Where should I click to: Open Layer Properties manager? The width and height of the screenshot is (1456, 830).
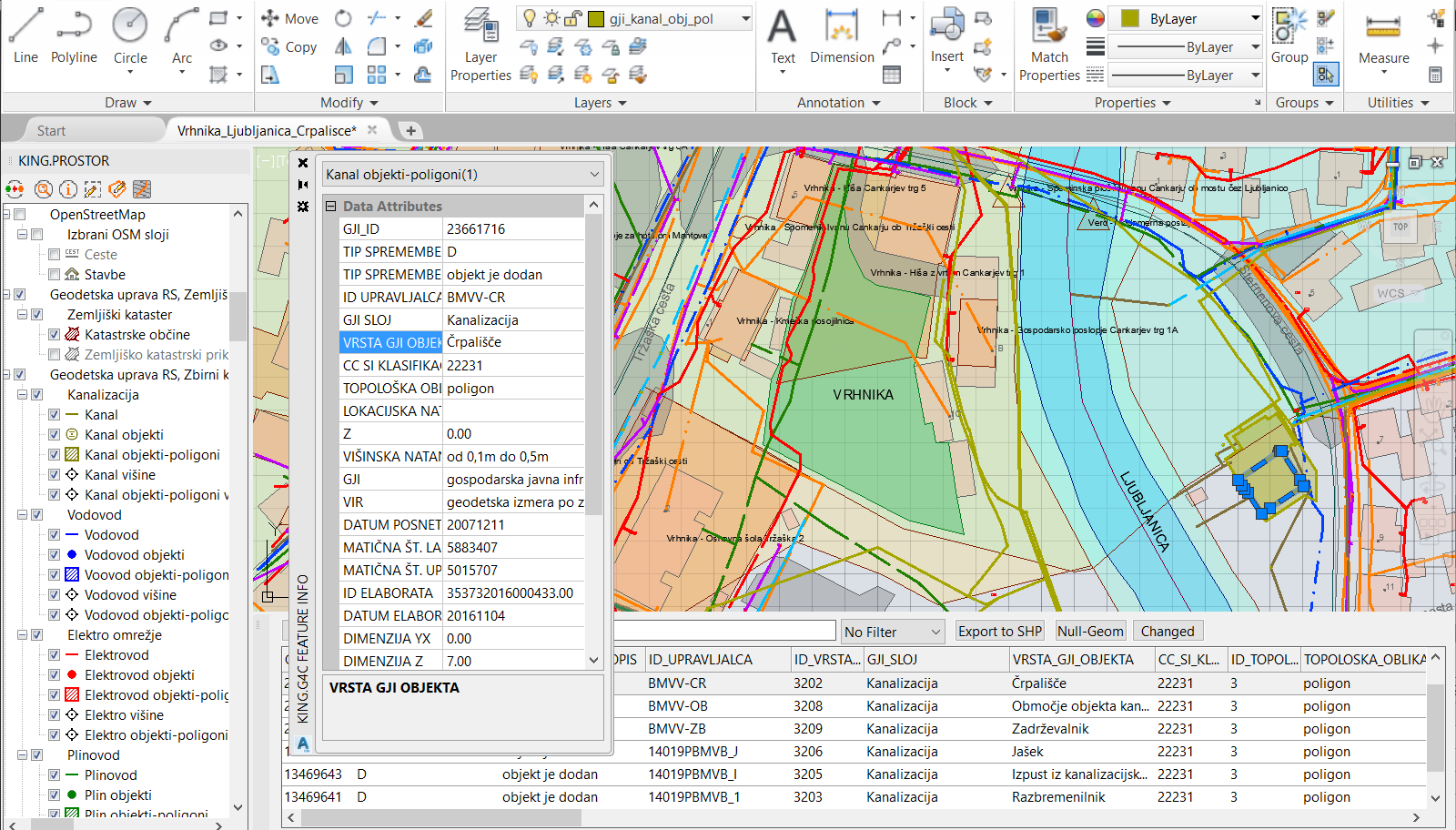point(480,44)
